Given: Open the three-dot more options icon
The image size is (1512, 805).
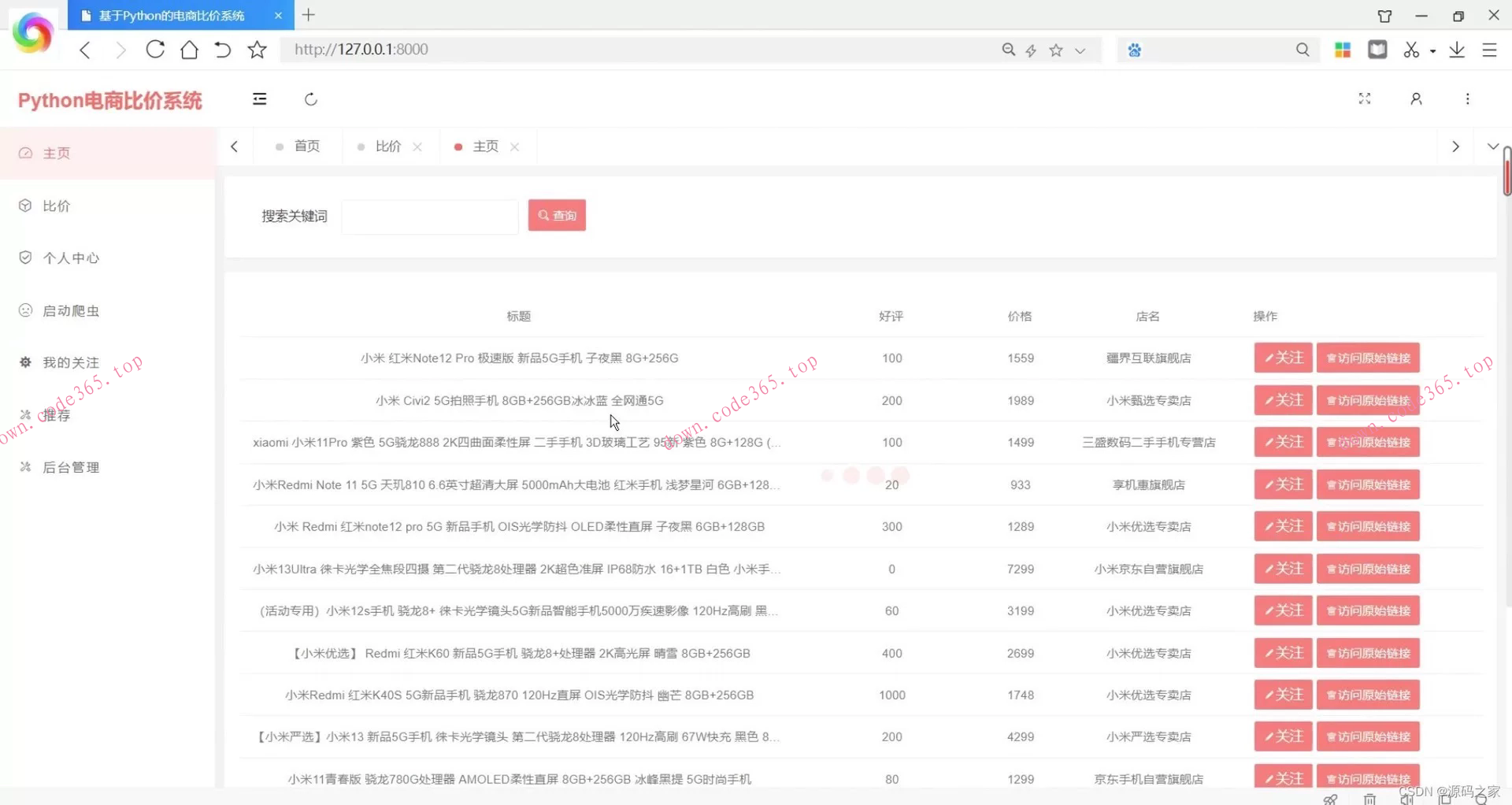Looking at the screenshot, I should coord(1467,98).
